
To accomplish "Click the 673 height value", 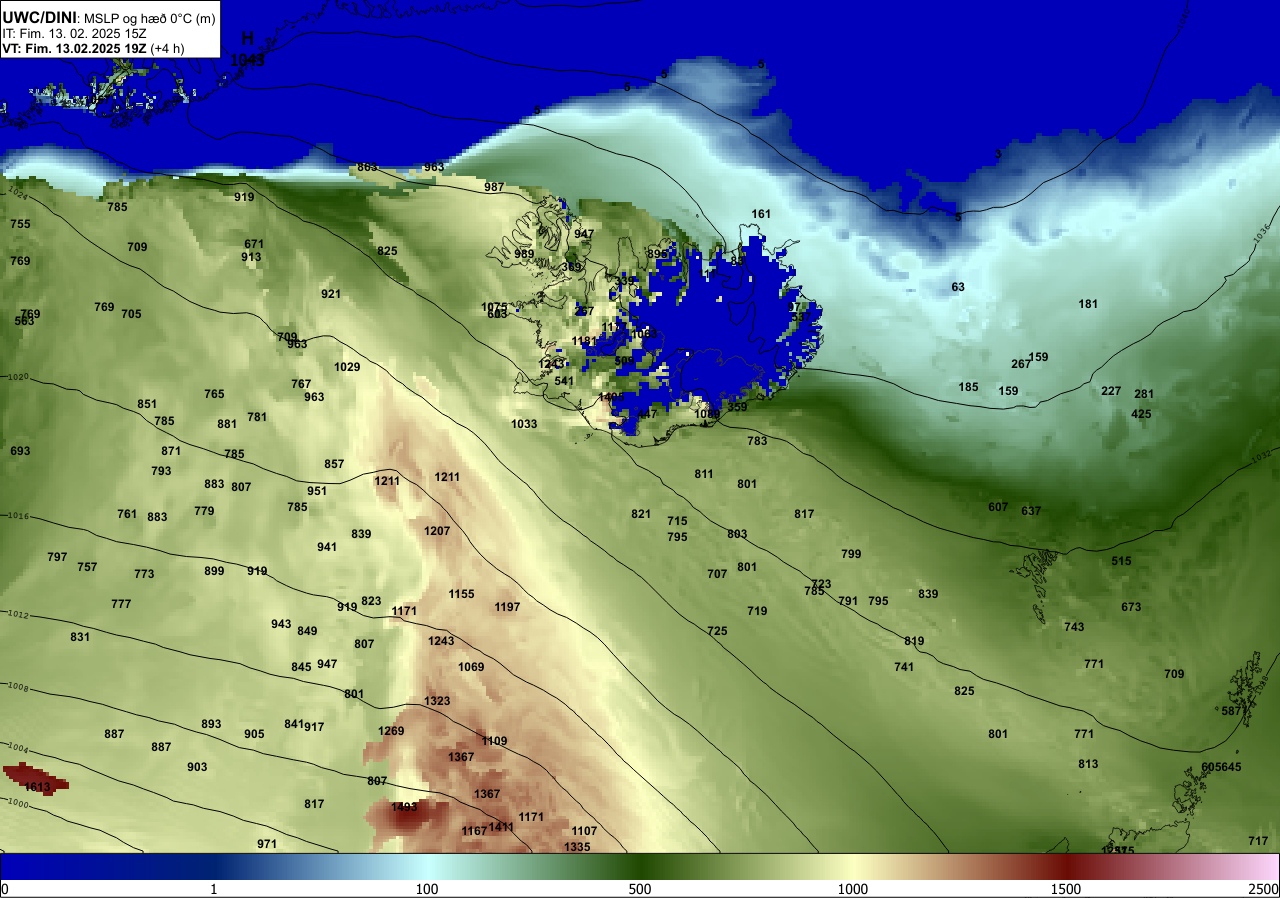I will click(x=1131, y=607).
